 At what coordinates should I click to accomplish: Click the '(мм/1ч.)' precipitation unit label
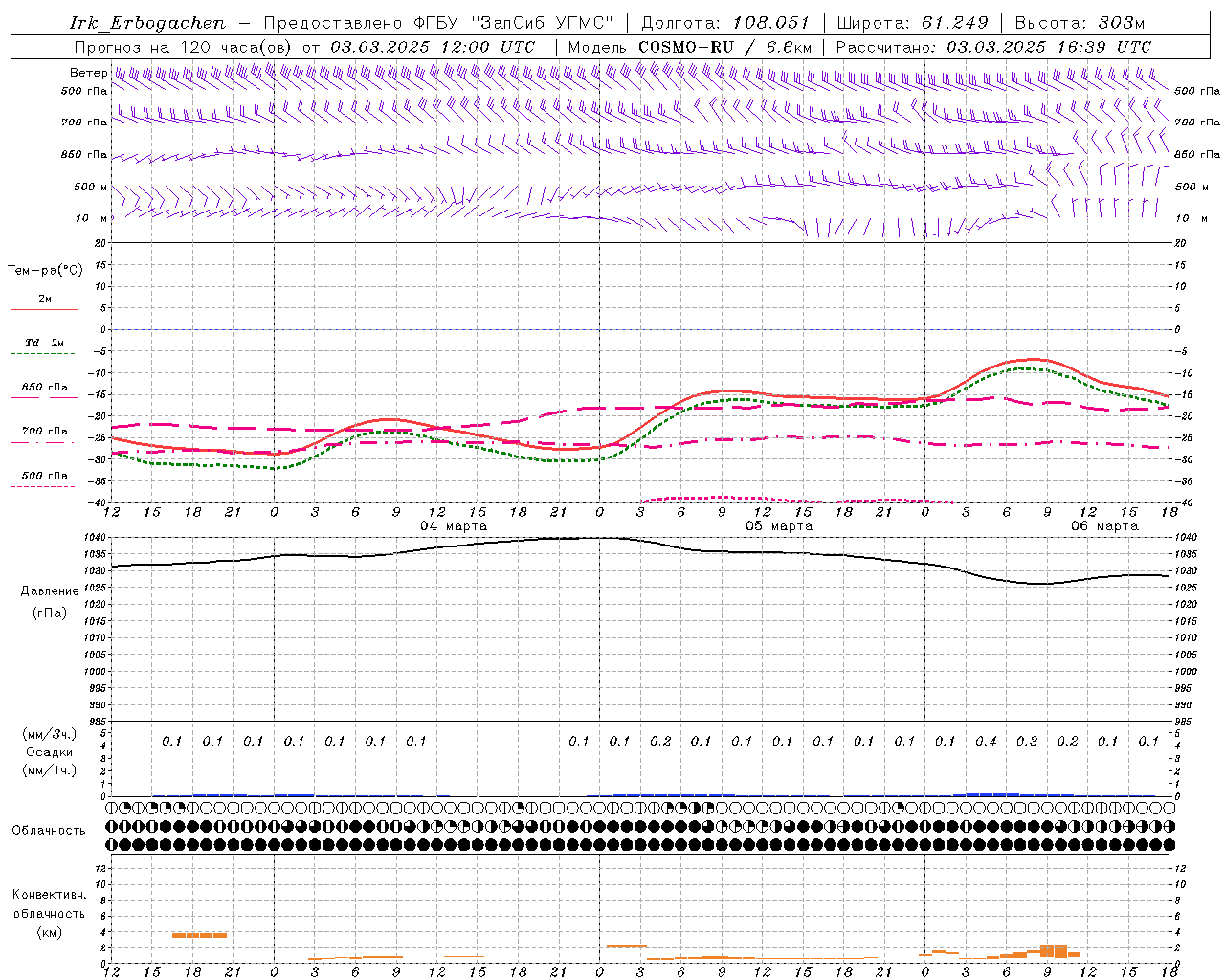click(49, 770)
